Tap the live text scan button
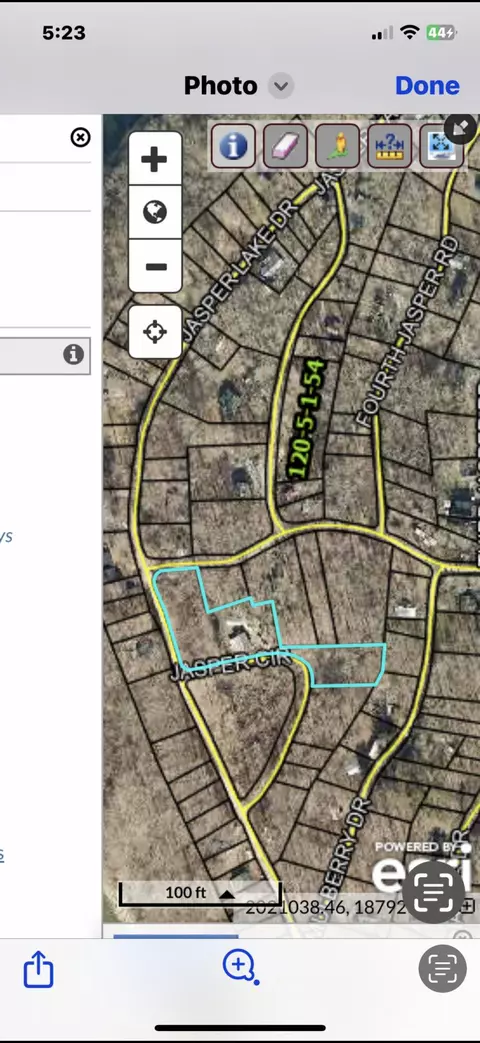Image resolution: width=480 pixels, height=1043 pixels. tap(442, 968)
